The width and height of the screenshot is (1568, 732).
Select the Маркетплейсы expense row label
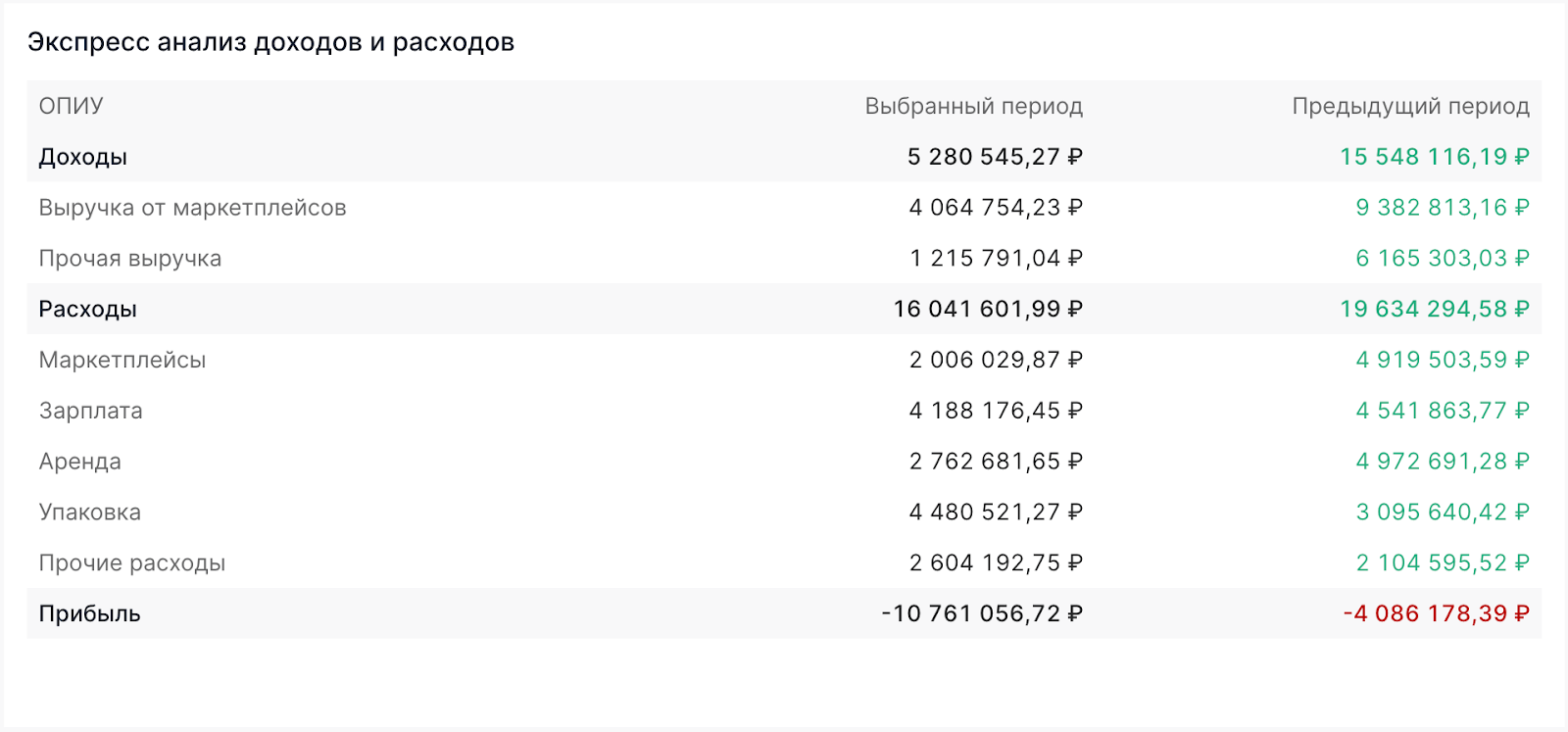(122, 361)
